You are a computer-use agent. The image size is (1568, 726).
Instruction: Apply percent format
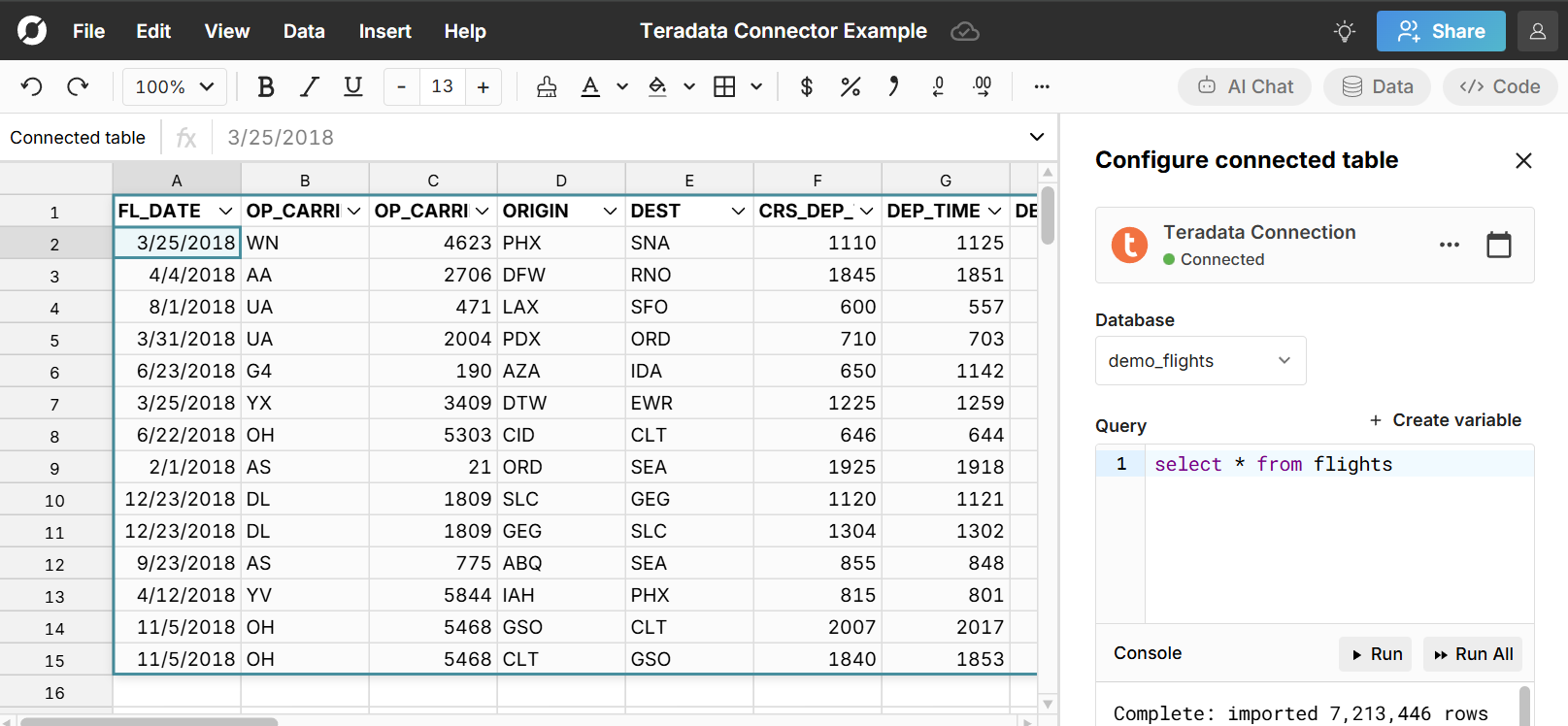pos(851,86)
